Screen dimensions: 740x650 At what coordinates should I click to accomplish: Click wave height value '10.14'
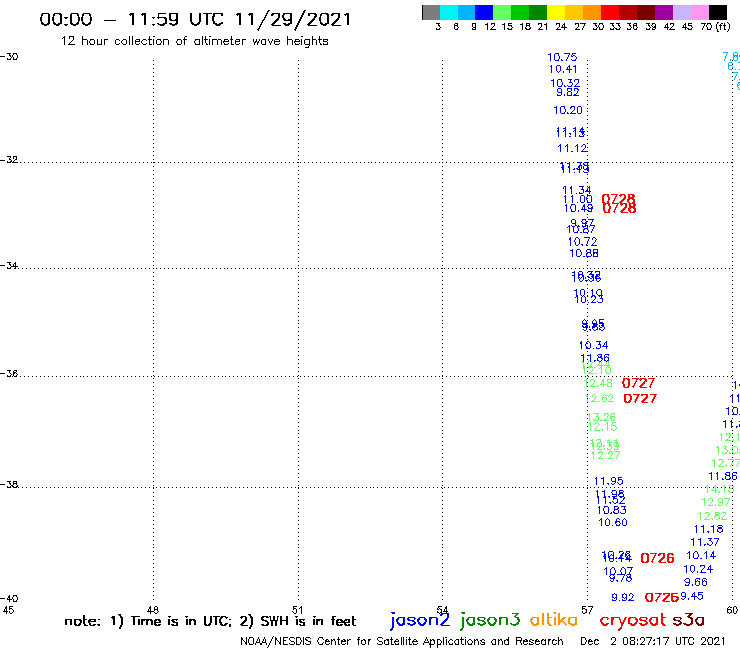coord(701,556)
